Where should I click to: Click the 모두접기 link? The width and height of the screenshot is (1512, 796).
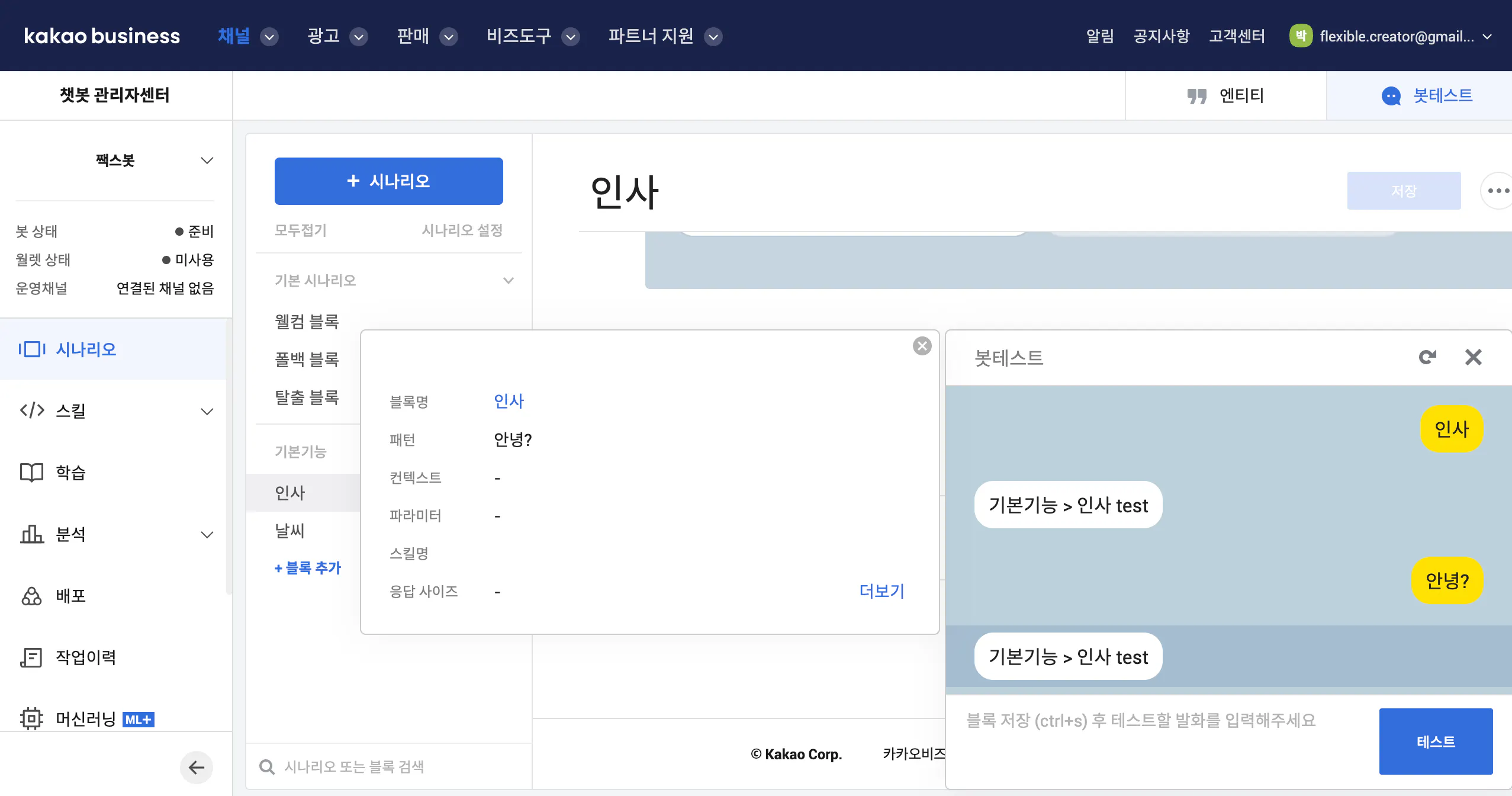click(x=301, y=230)
